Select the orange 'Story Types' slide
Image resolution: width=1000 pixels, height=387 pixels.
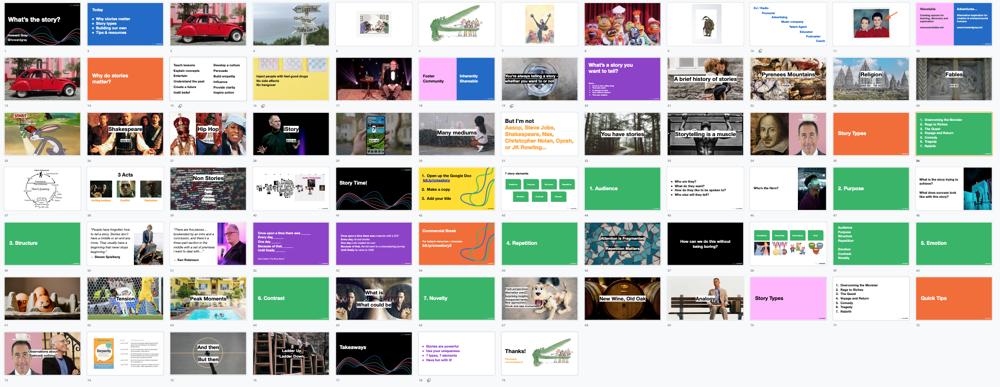(x=871, y=134)
